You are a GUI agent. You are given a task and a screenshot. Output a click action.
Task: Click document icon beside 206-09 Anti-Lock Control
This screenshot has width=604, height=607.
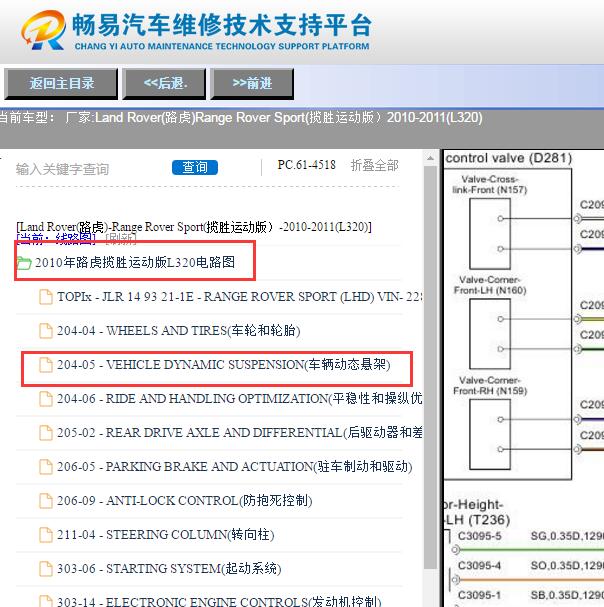click(46, 501)
